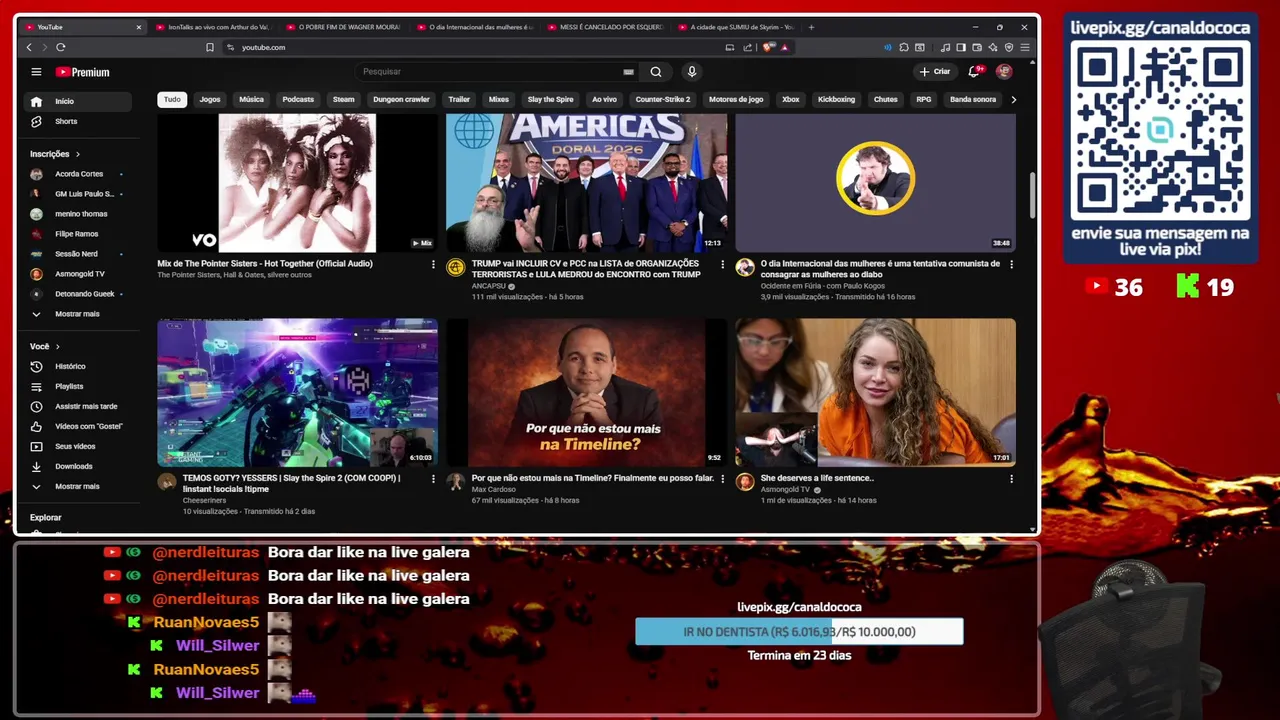1280x720 pixels.
Task: Select the Ao vivo filter chip
Action: (x=604, y=99)
